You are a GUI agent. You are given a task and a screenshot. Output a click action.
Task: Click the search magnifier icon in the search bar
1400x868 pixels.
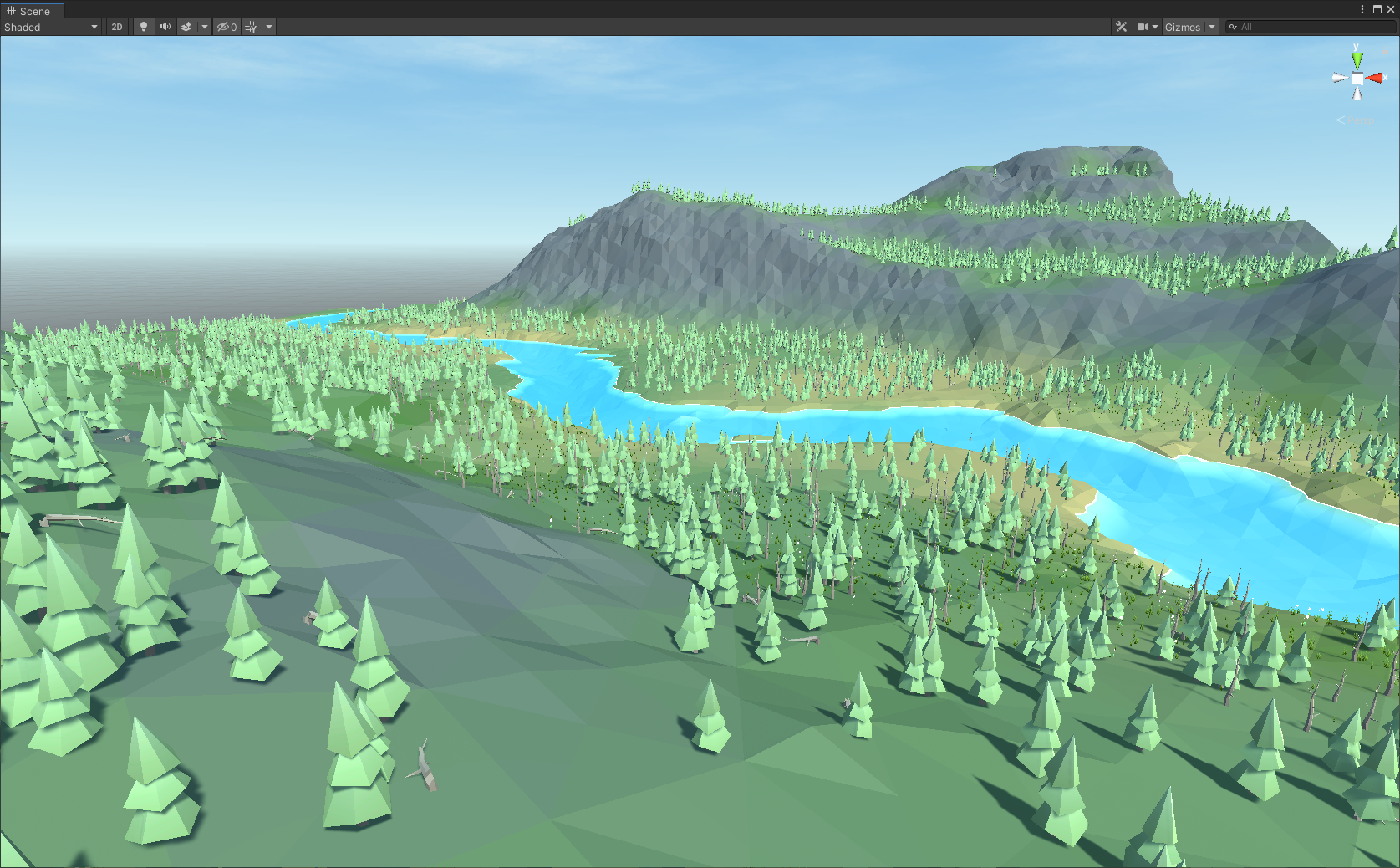pyautogui.click(x=1235, y=27)
